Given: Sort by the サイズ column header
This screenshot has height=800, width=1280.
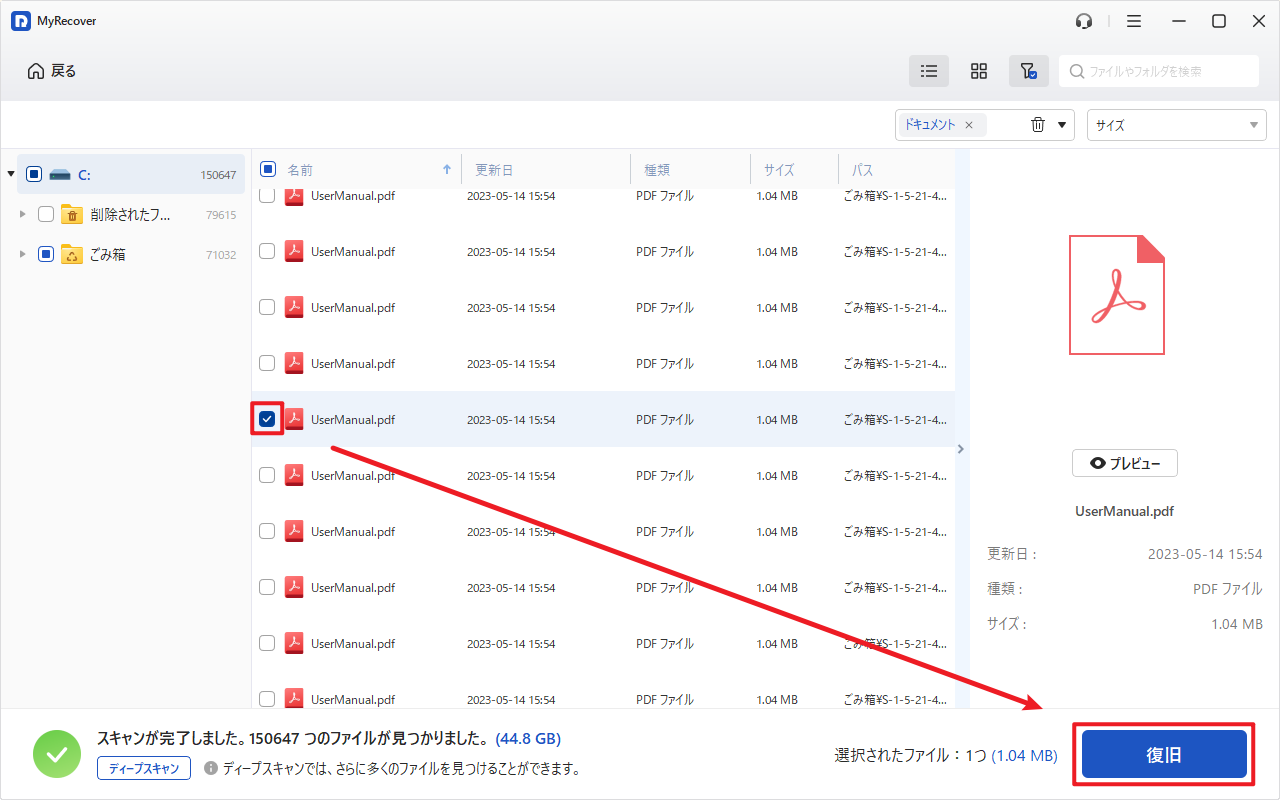Looking at the screenshot, I should (x=779, y=170).
